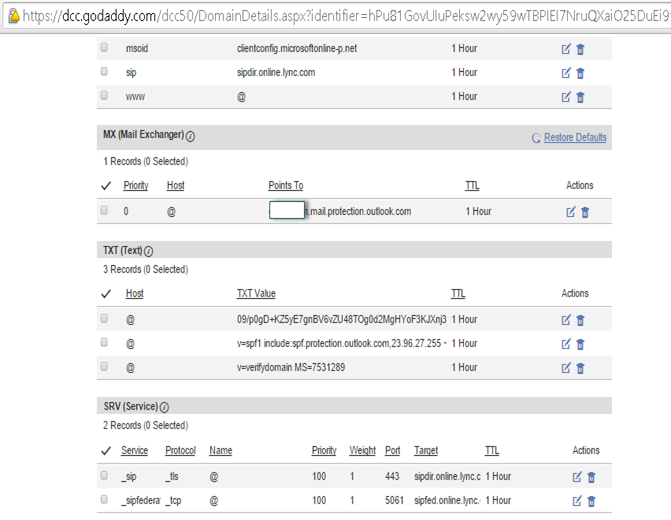
Task: Sort SRV records by Protocol
Action: coord(181,450)
